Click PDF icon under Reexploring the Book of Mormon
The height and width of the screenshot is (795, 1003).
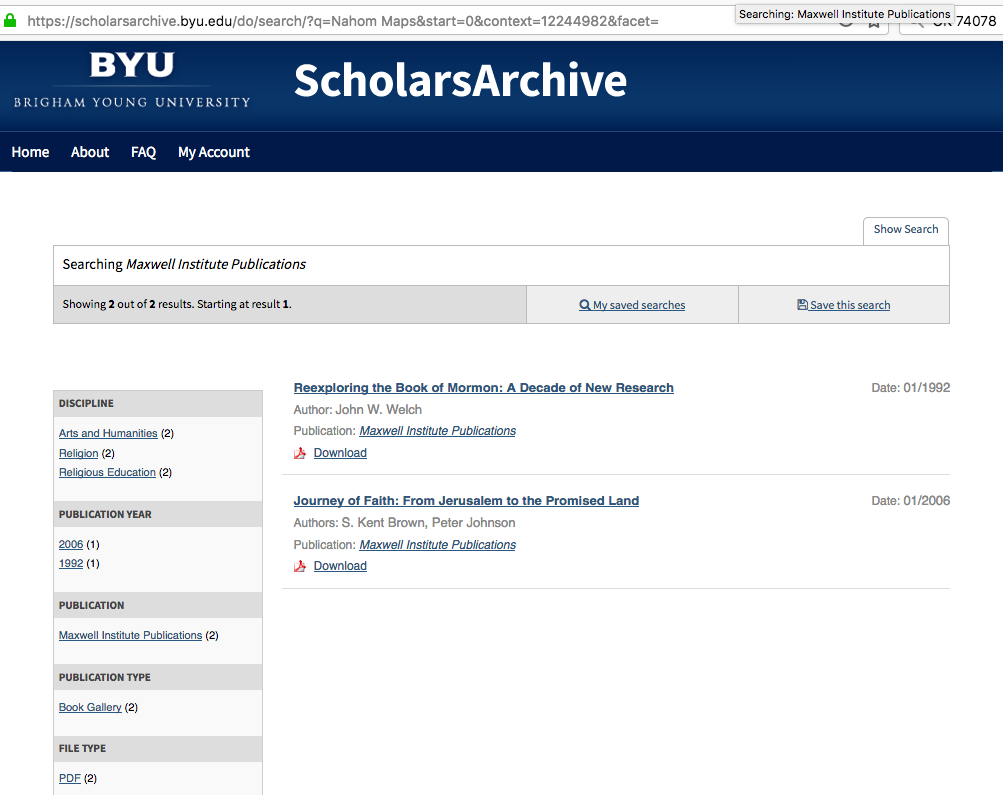coord(299,453)
